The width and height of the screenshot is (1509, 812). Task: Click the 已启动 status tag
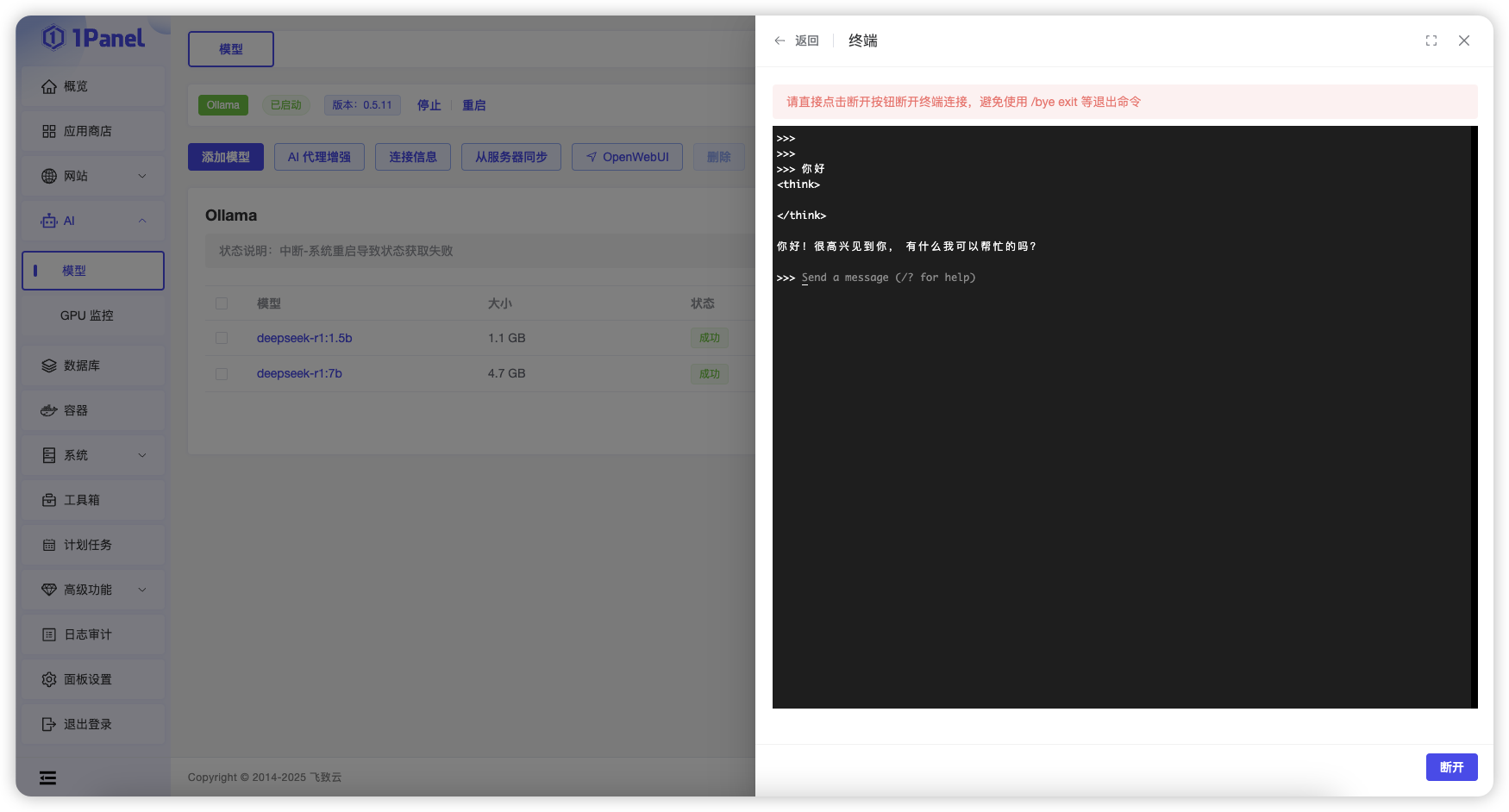coord(285,105)
